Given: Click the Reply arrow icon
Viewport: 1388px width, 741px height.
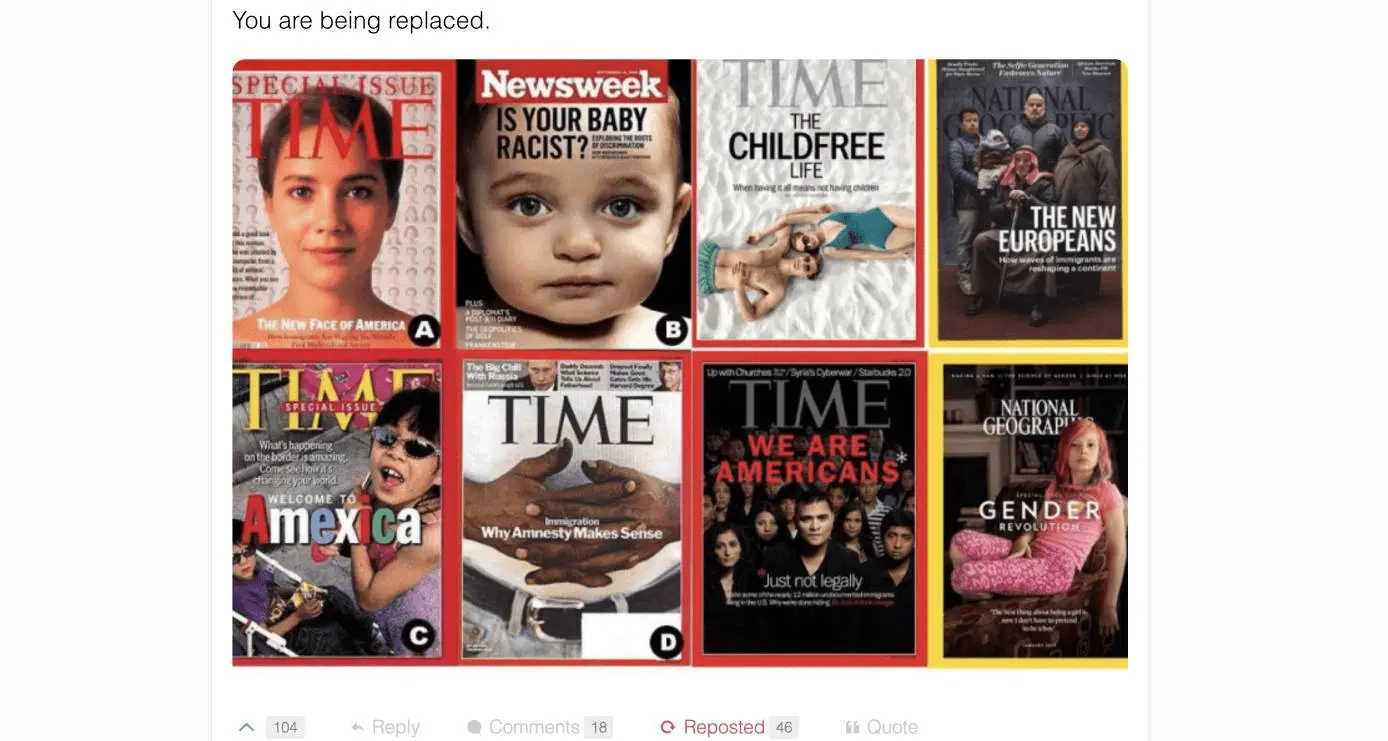Looking at the screenshot, I should pyautogui.click(x=357, y=728).
